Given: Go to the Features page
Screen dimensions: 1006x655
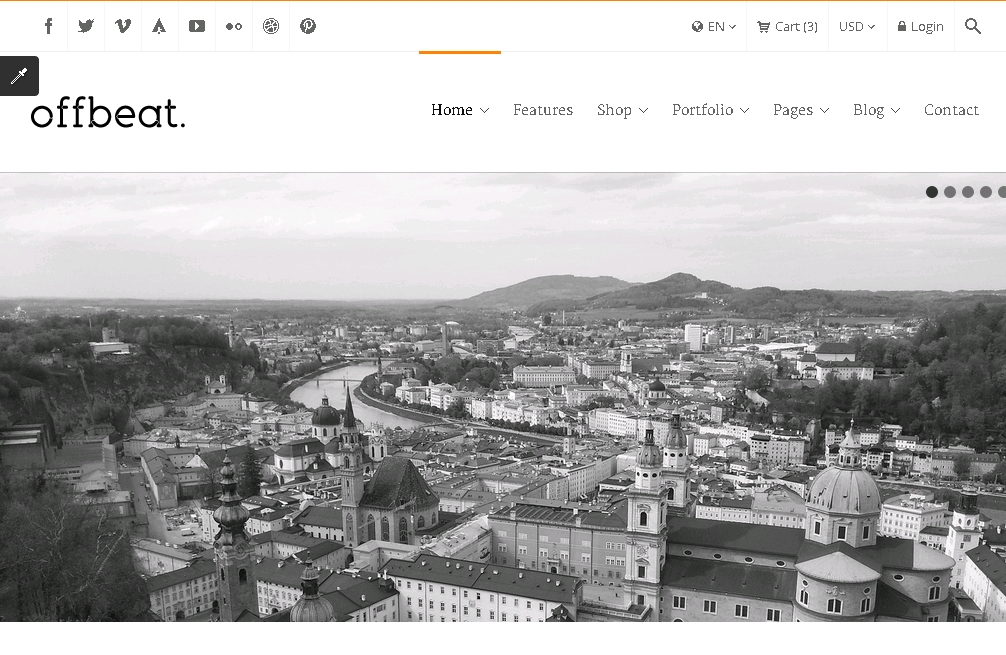Looking at the screenshot, I should point(543,110).
